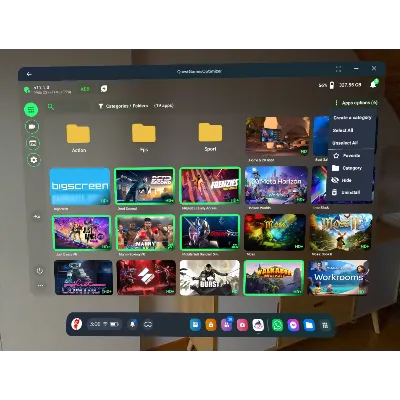Click the search magnifier icon

click(x=51, y=107)
